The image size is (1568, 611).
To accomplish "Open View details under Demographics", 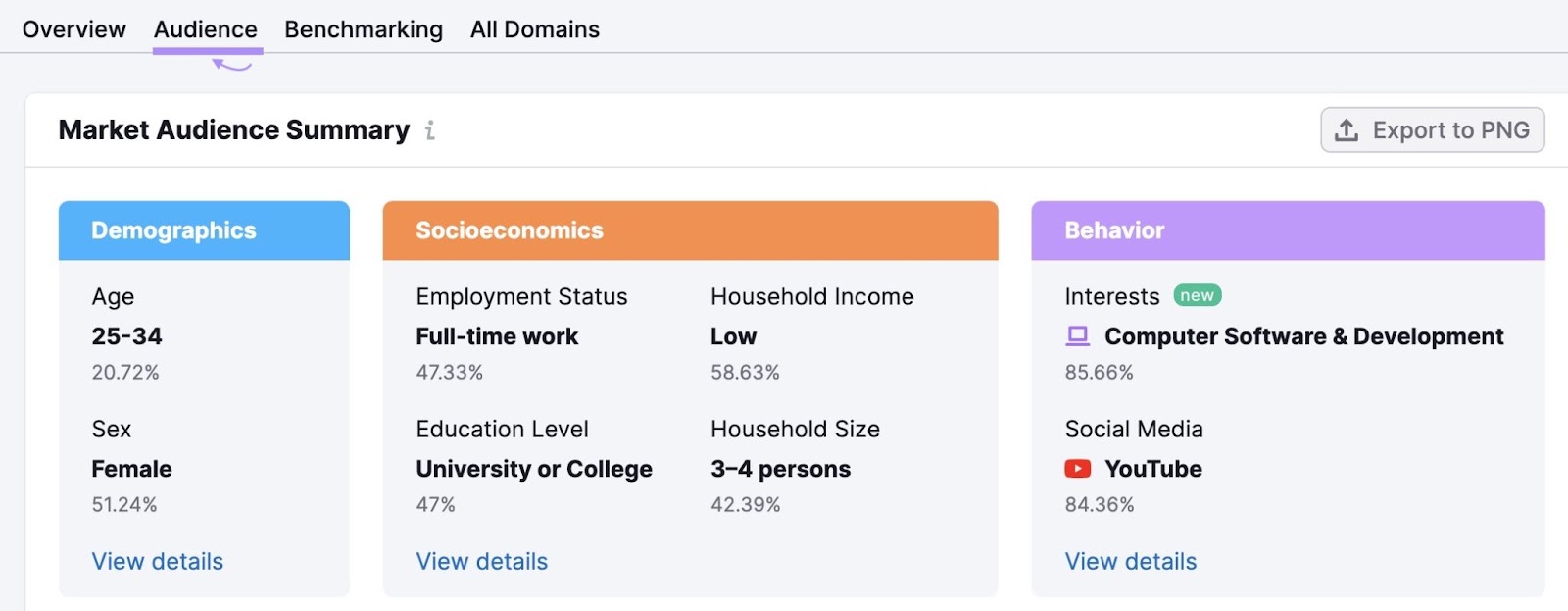I will pos(158,562).
